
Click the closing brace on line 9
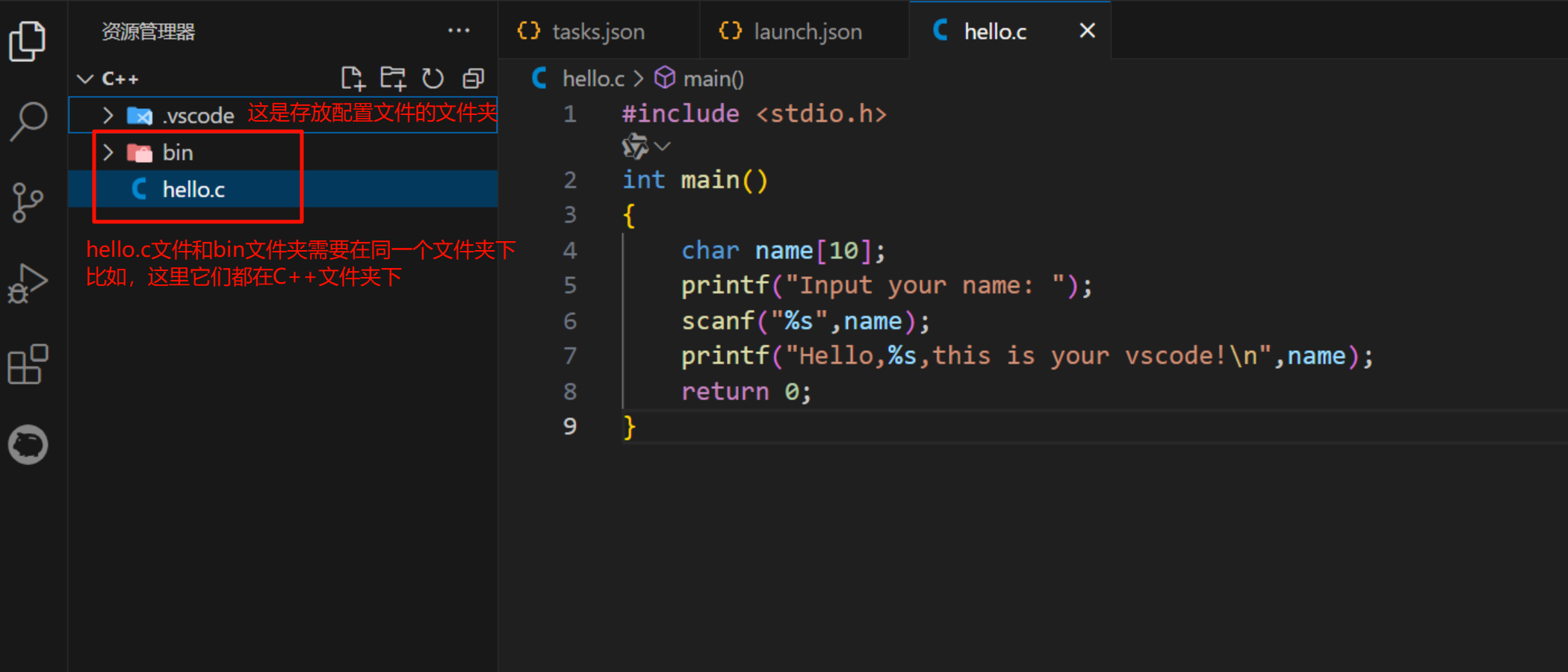coord(629,427)
